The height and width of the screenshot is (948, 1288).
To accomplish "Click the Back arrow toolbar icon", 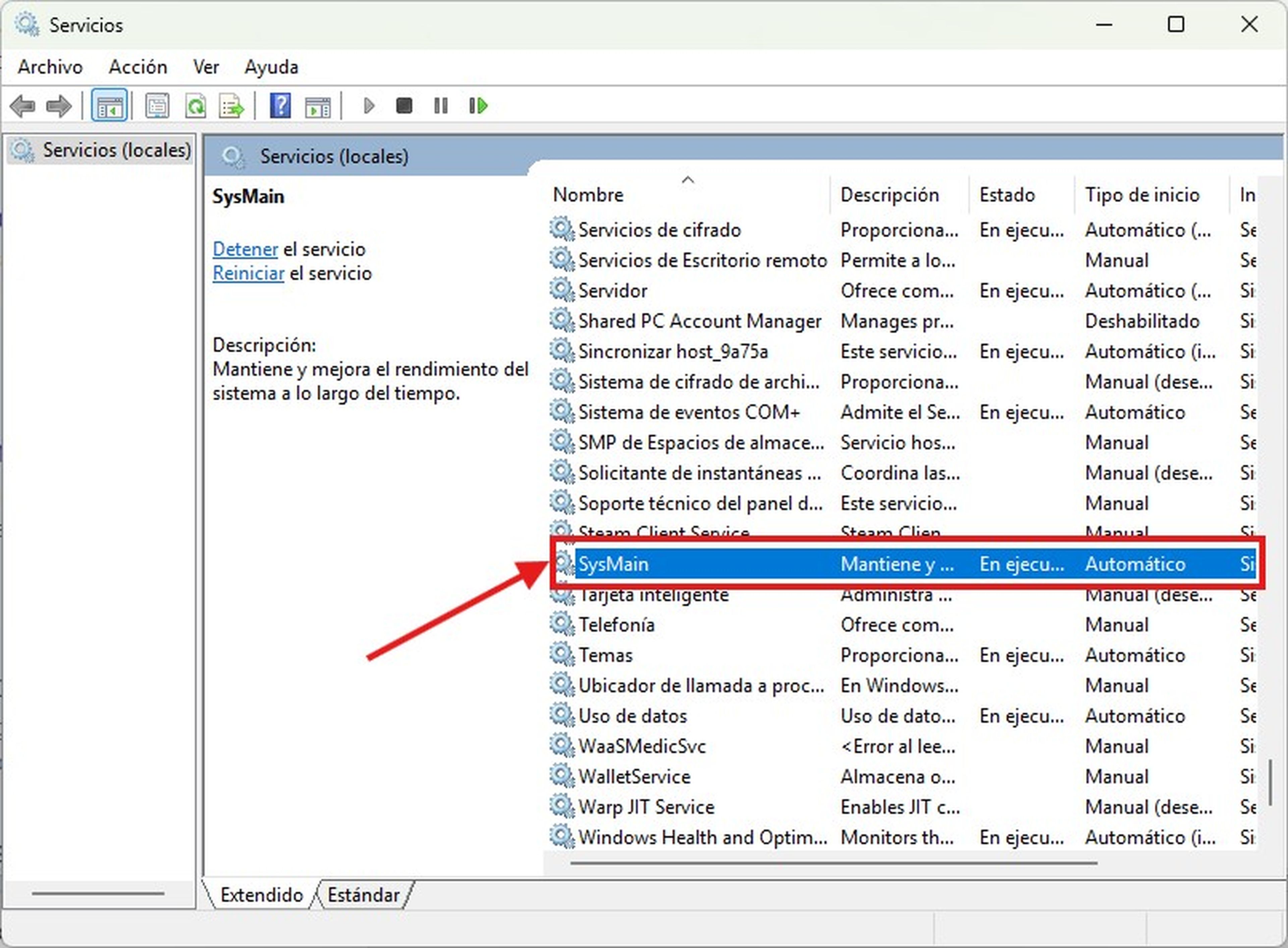I will (23, 106).
